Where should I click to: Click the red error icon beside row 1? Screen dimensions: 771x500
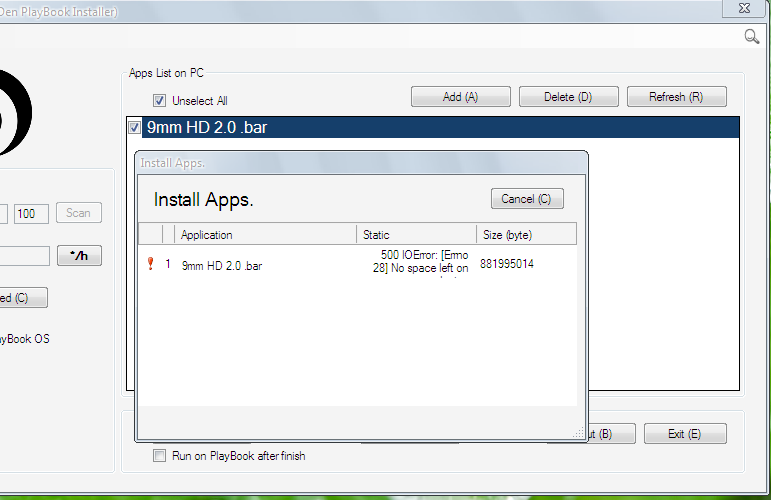(151, 264)
